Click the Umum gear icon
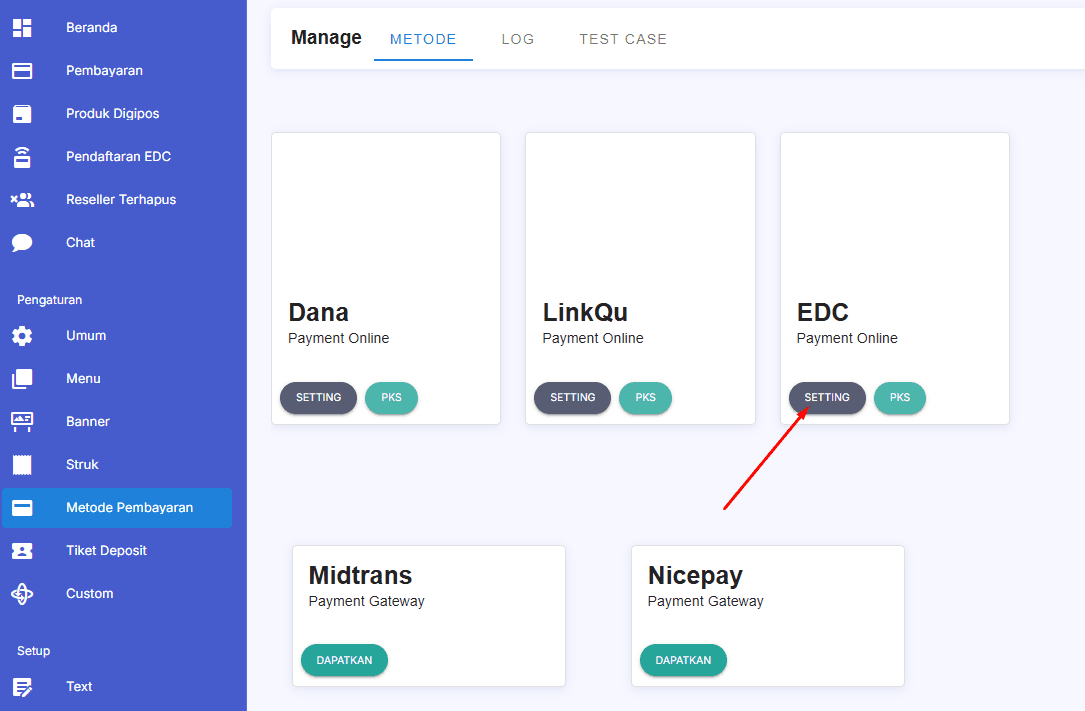The width and height of the screenshot is (1085, 711). [x=22, y=336]
